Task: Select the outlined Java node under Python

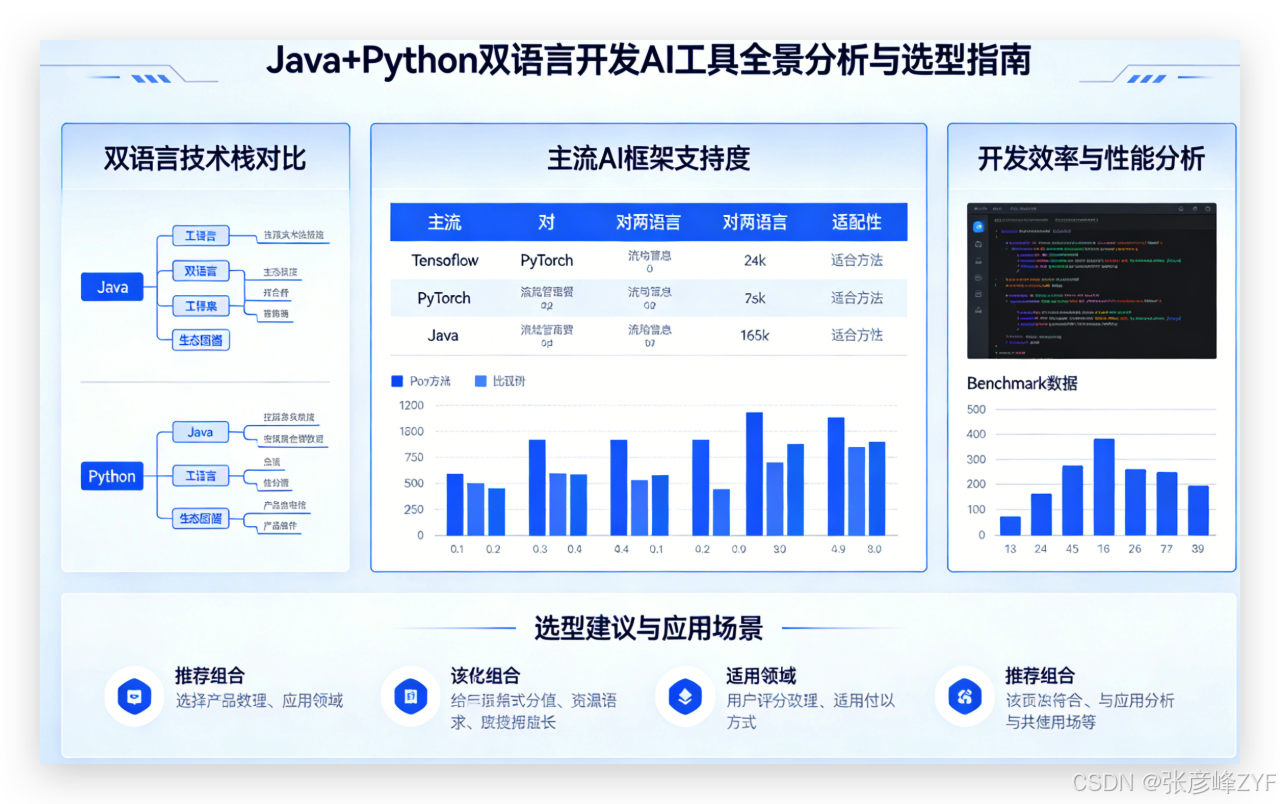Action: [x=201, y=432]
